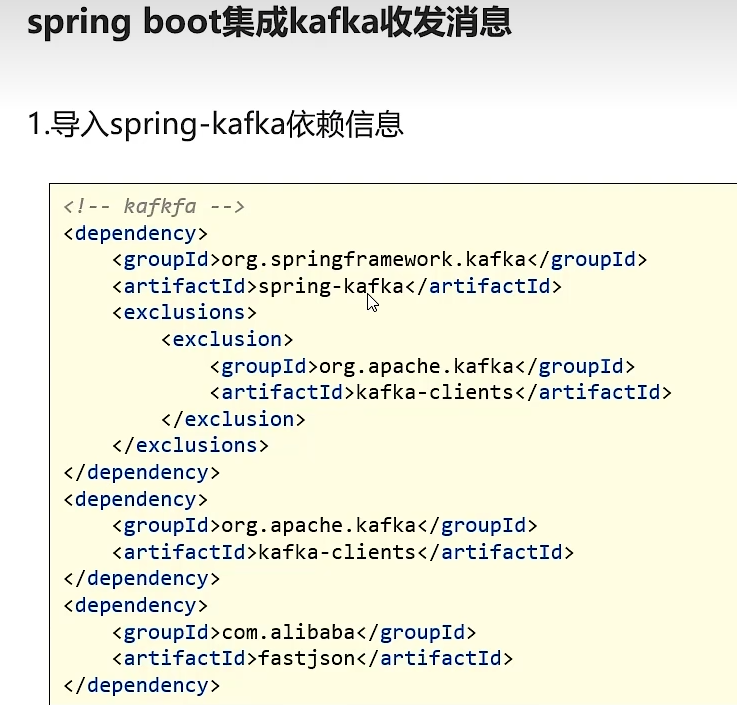Click the closing </exclusion> tag
Image resolution: width=737 pixels, height=705 pixels.
(234, 419)
